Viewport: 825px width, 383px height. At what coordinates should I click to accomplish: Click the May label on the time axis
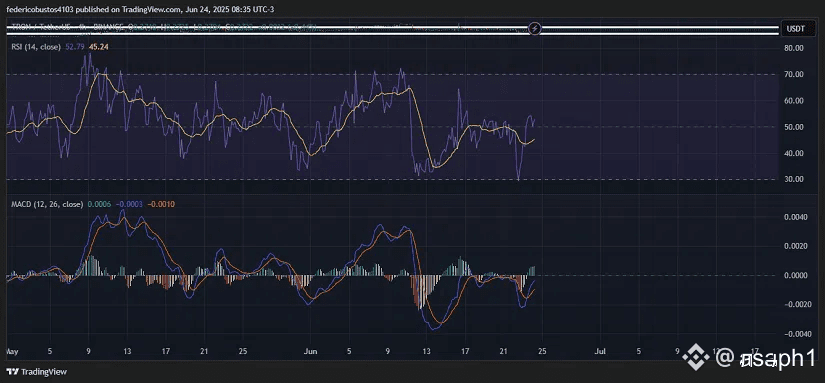pos(11,350)
